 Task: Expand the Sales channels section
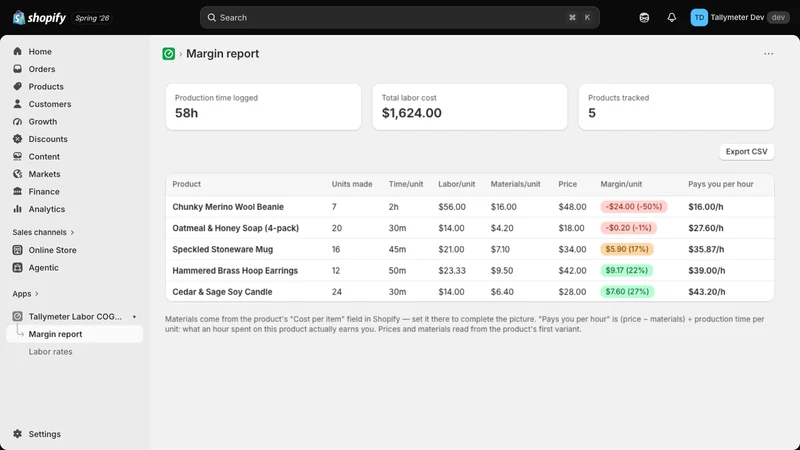[43, 232]
